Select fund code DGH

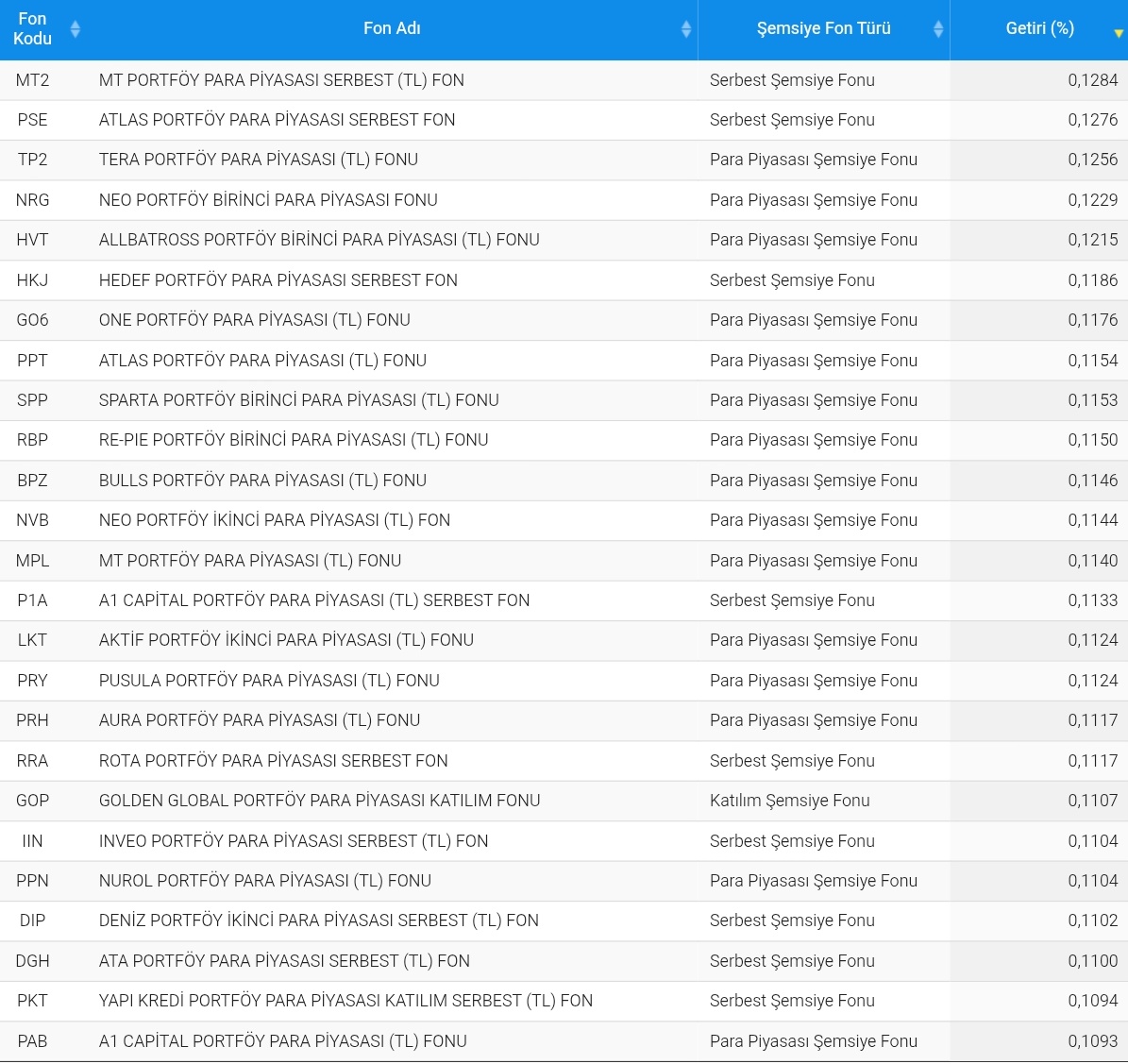pos(32,960)
